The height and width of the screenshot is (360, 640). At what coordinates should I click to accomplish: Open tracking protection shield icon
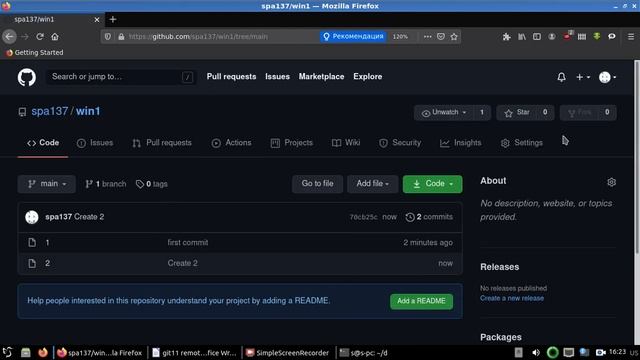tap(108, 36)
